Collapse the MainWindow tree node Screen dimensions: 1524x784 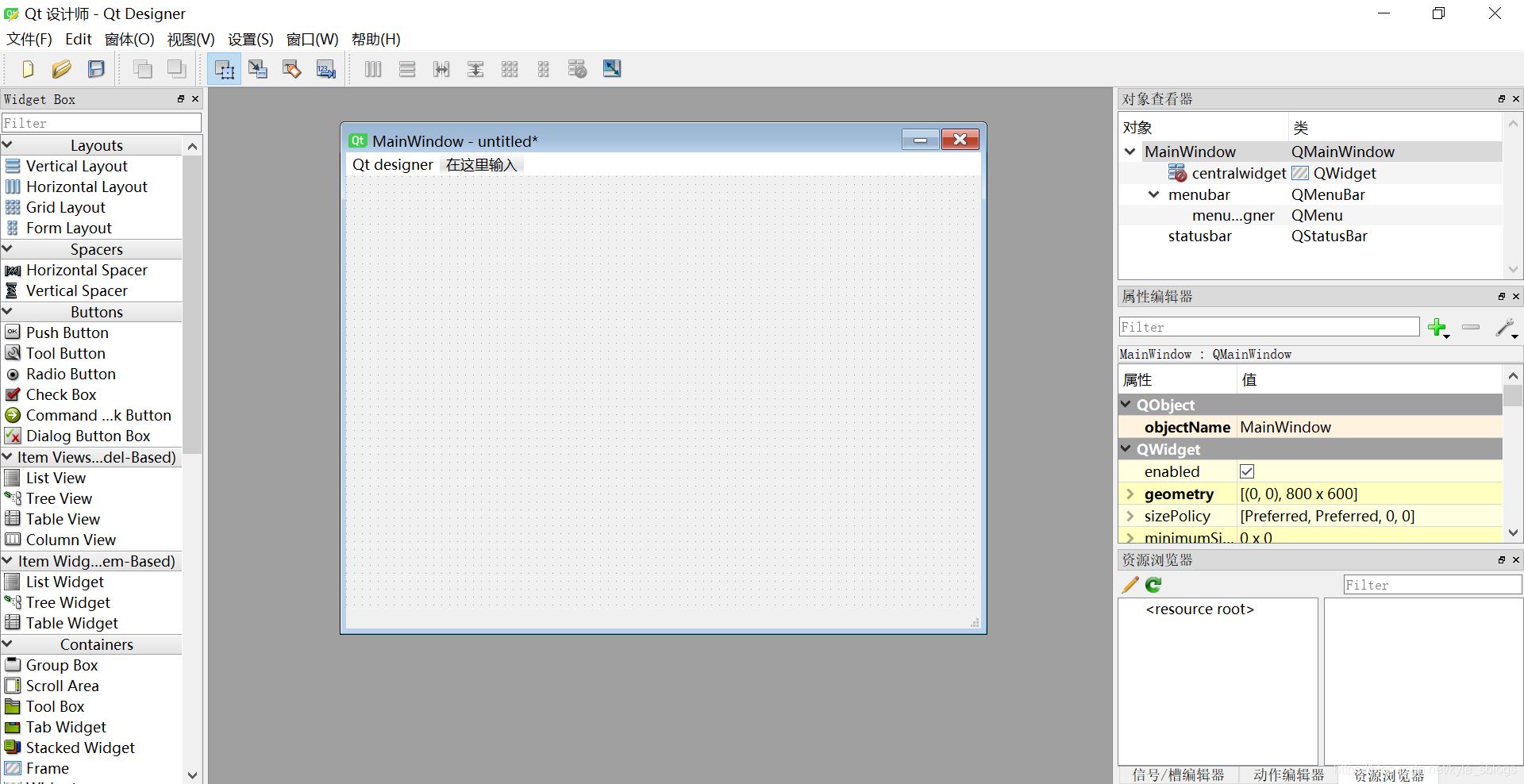pyautogui.click(x=1130, y=152)
